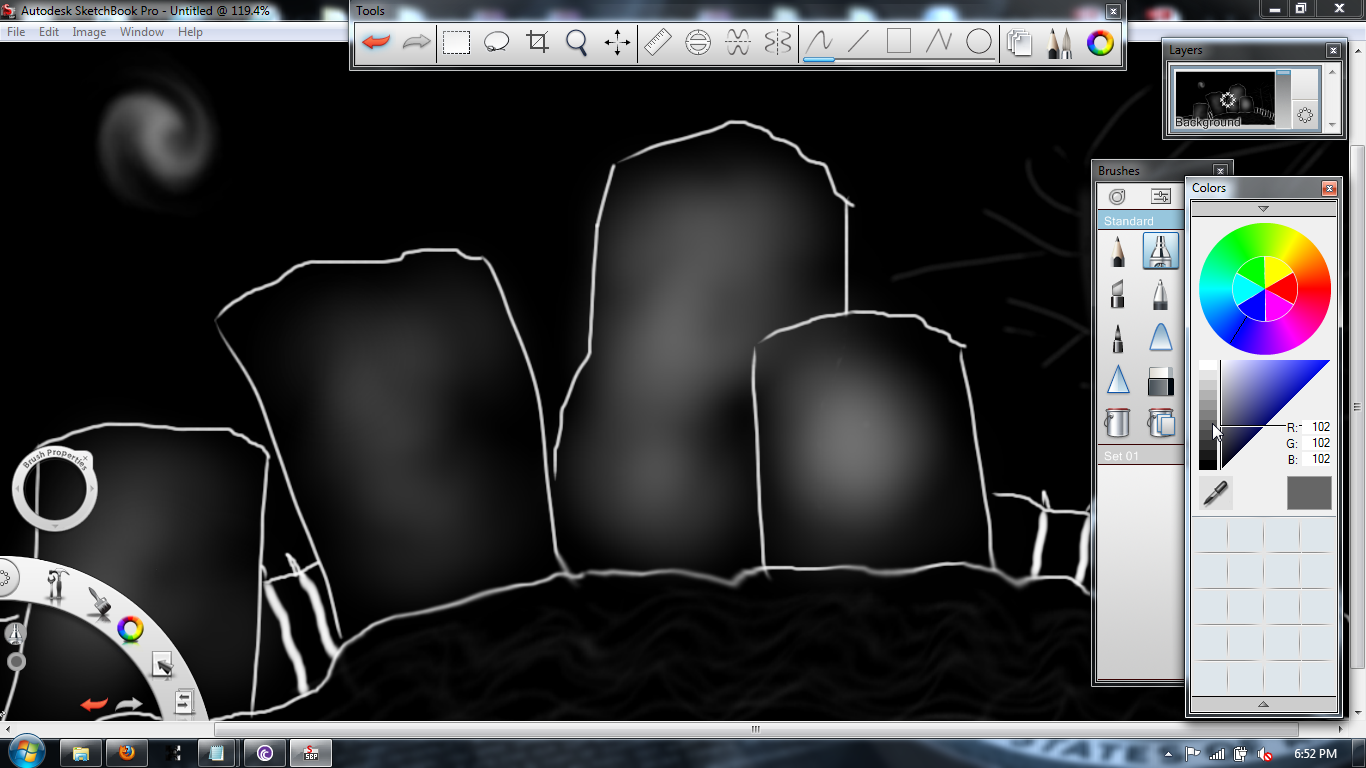The height and width of the screenshot is (768, 1366).
Task: Select the Background layer thumbnail
Action: pyautogui.click(x=1225, y=99)
